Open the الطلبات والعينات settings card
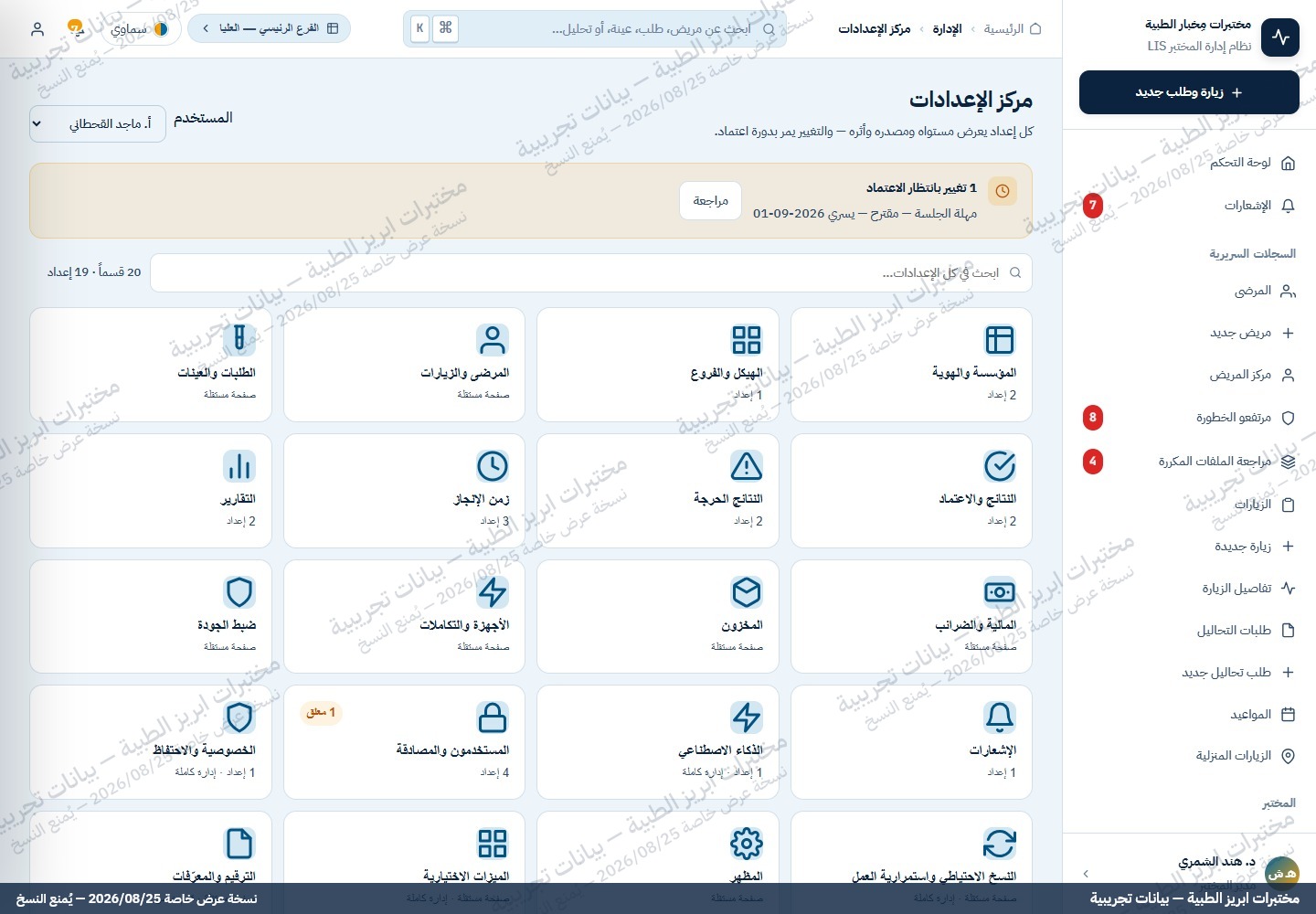Image resolution: width=1316 pixels, height=914 pixels. tap(151, 365)
